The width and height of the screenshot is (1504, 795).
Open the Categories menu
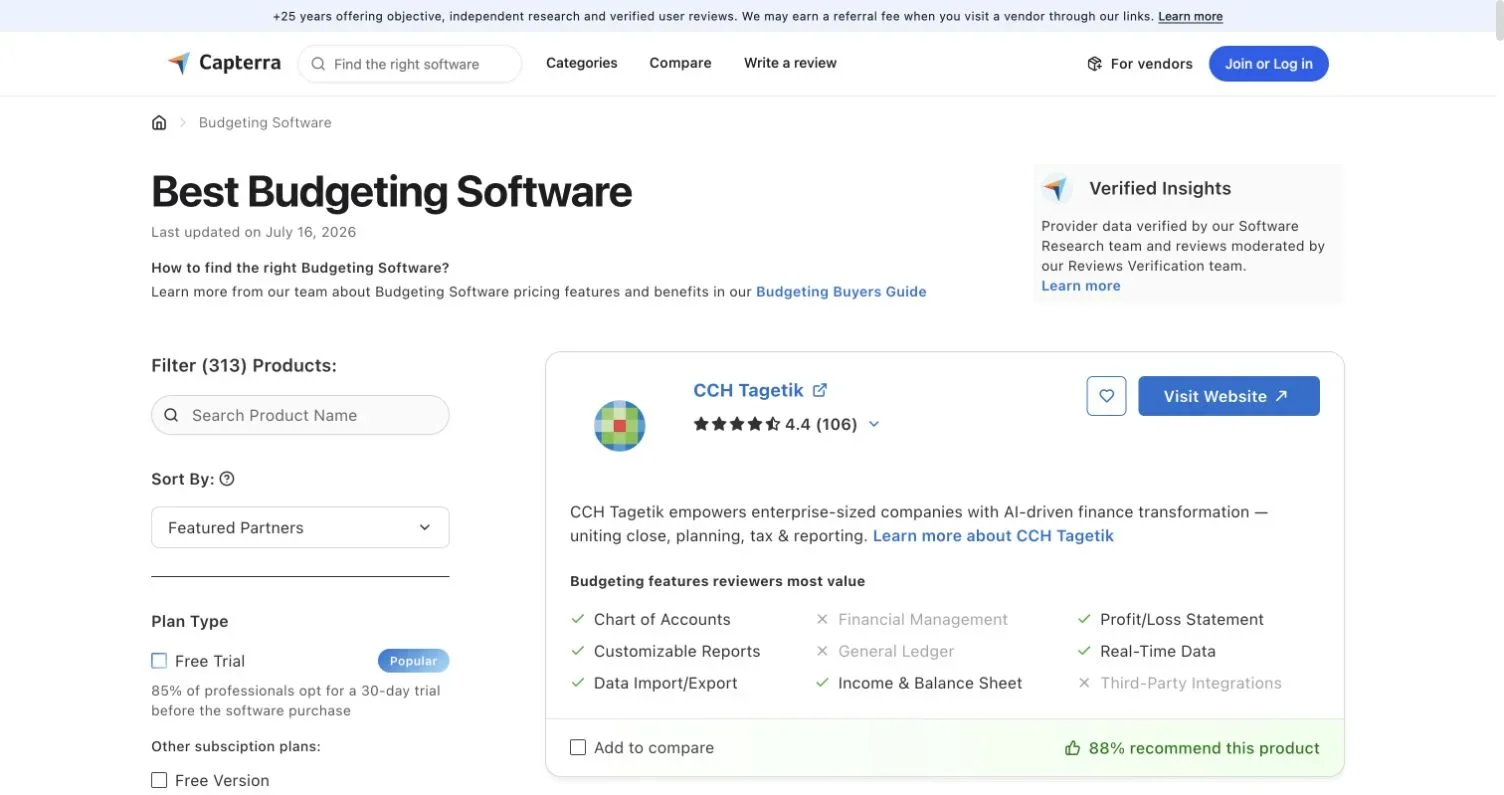click(582, 63)
